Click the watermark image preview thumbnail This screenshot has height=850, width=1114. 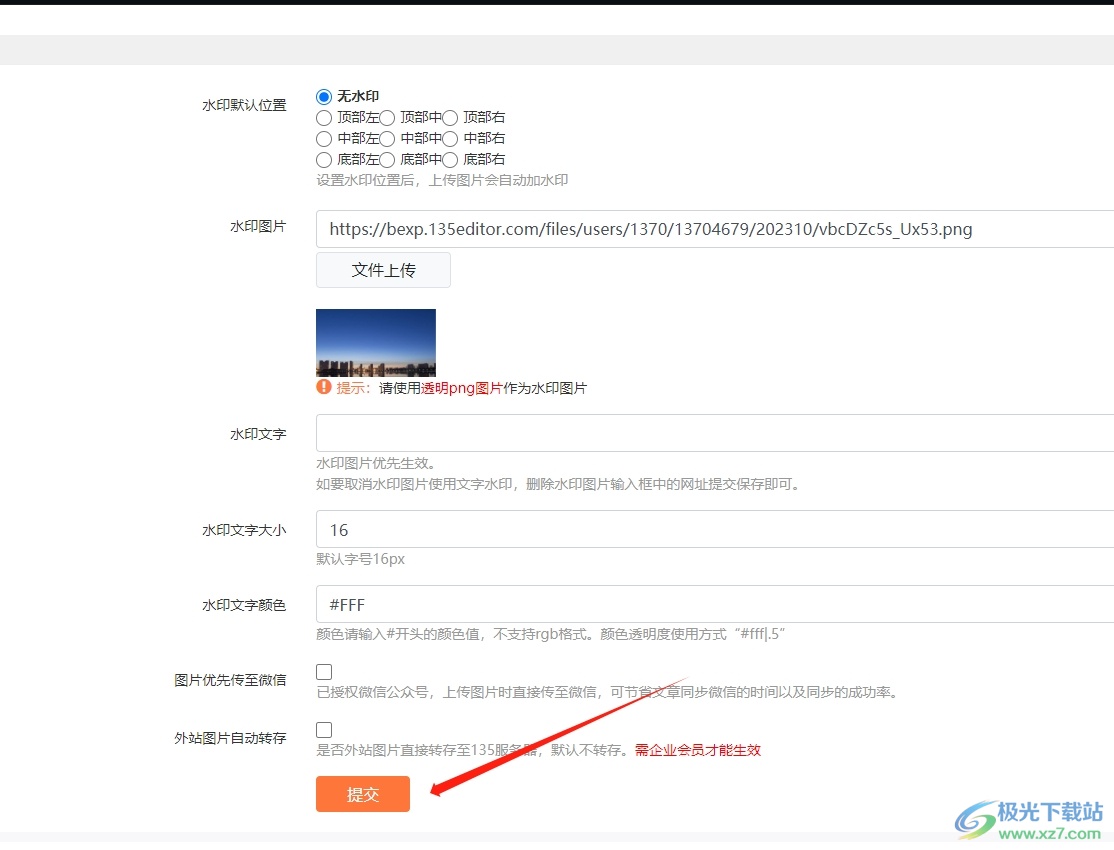coord(376,342)
